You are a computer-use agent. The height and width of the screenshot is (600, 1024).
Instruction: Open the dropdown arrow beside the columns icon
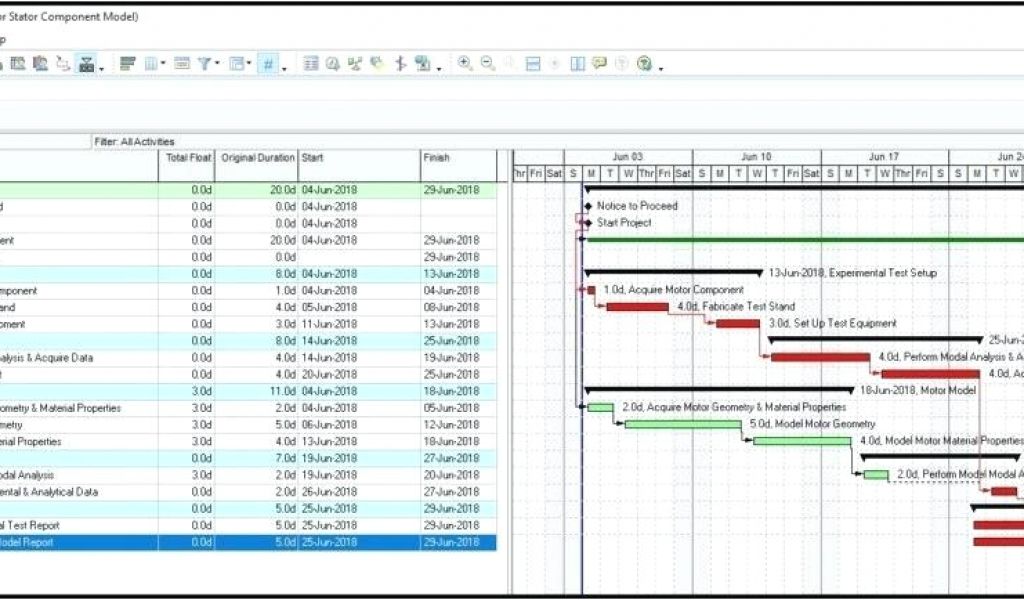coord(164,64)
